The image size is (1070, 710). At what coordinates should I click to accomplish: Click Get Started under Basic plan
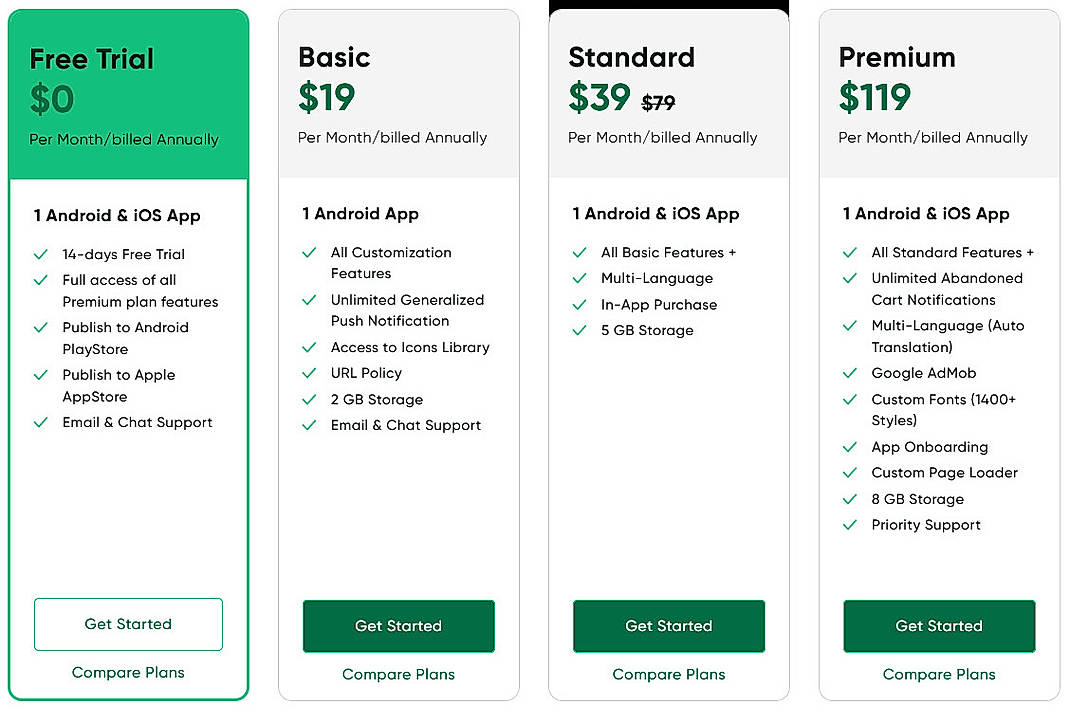(x=398, y=624)
